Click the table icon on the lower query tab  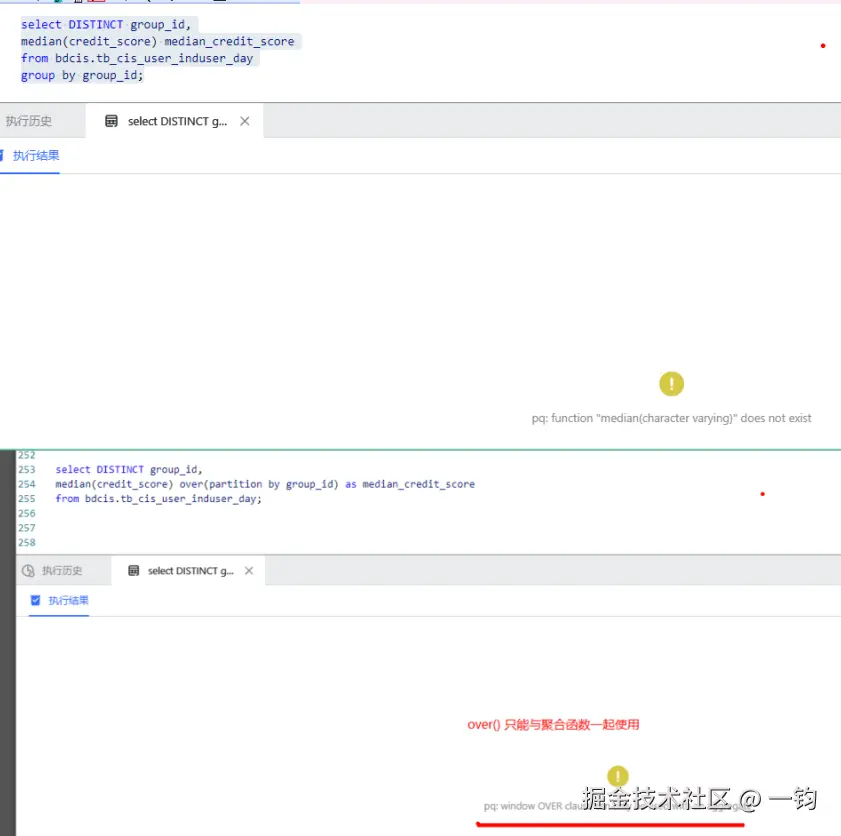click(x=134, y=571)
